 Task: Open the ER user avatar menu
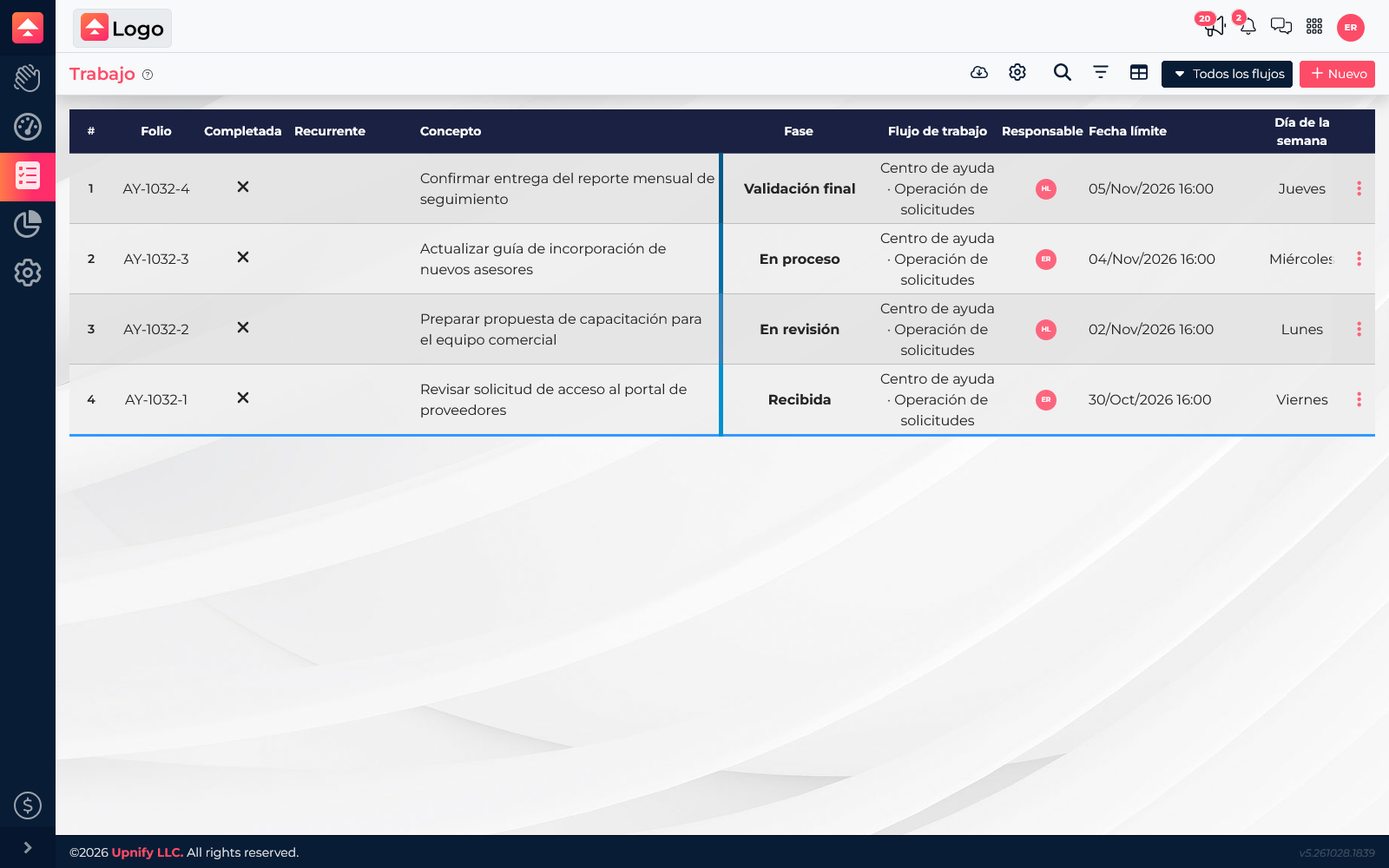coord(1351,28)
